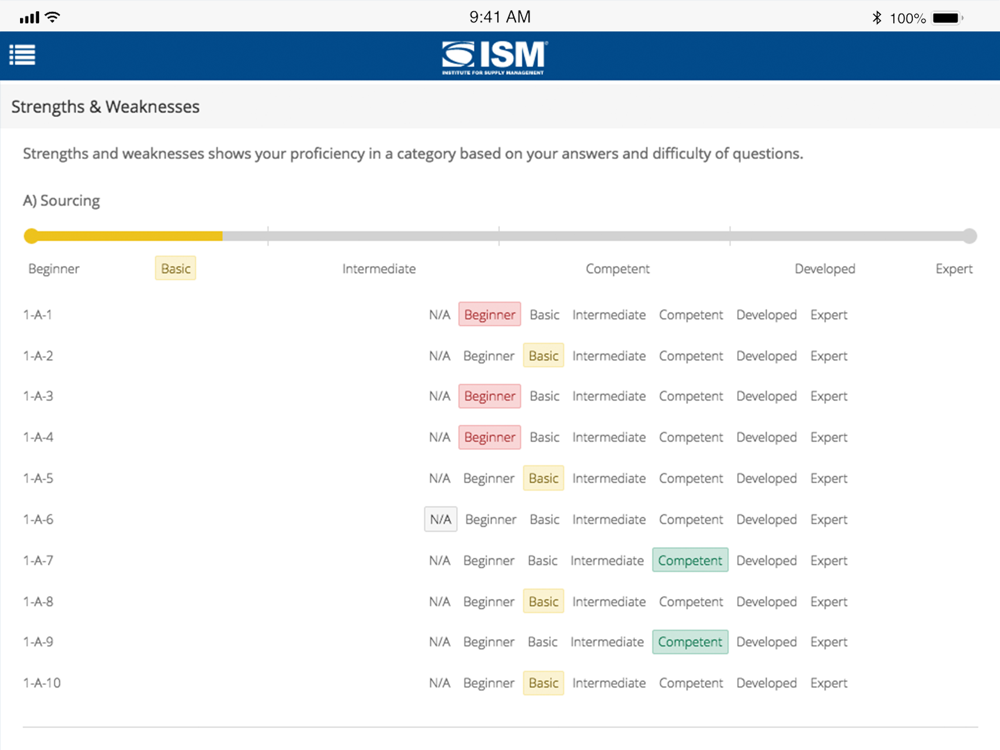
Task: Select Competent label under Sourcing scale
Action: coord(617,268)
